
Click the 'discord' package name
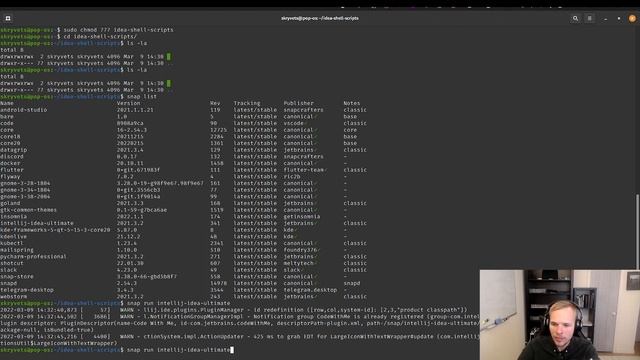[12, 156]
